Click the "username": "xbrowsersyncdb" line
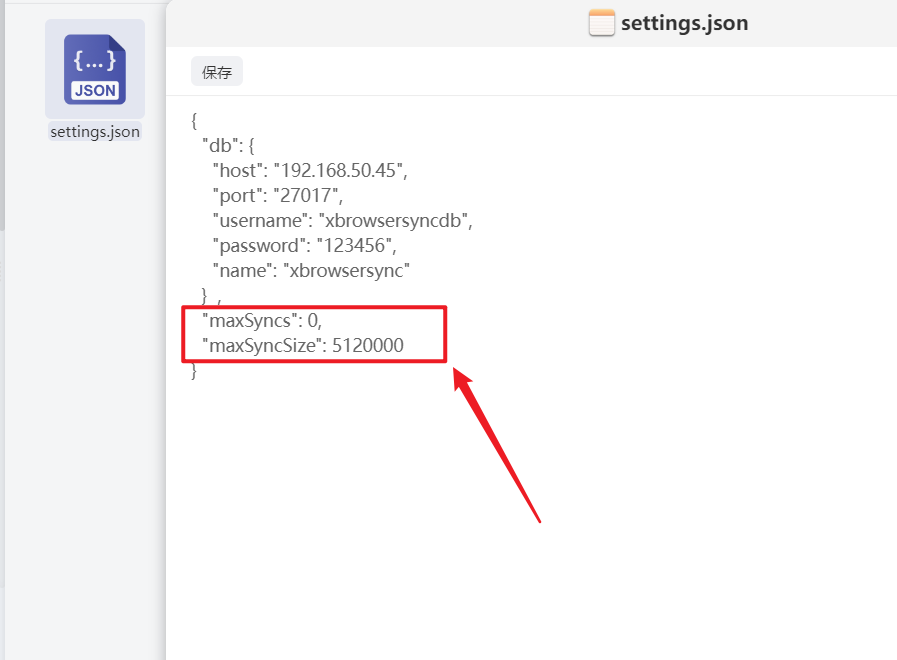Image resolution: width=897 pixels, height=660 pixels. [343, 221]
